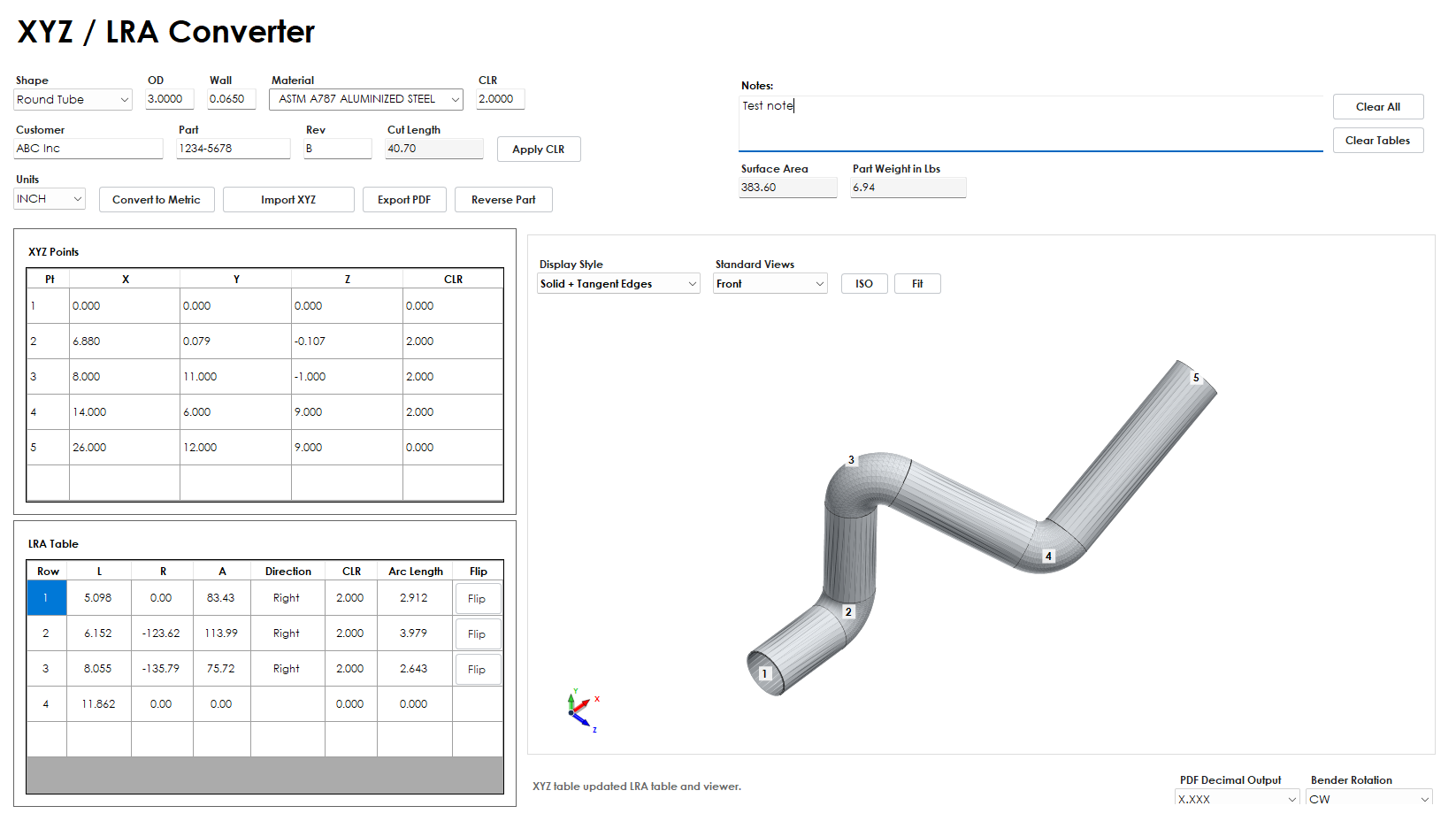Screen dimensions: 1456x829
Task: Select the L value 11.862 cell
Action: coord(99,704)
